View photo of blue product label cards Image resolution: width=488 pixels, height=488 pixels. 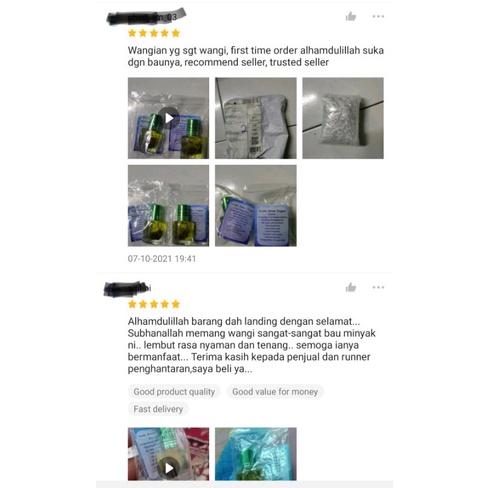click(x=256, y=206)
